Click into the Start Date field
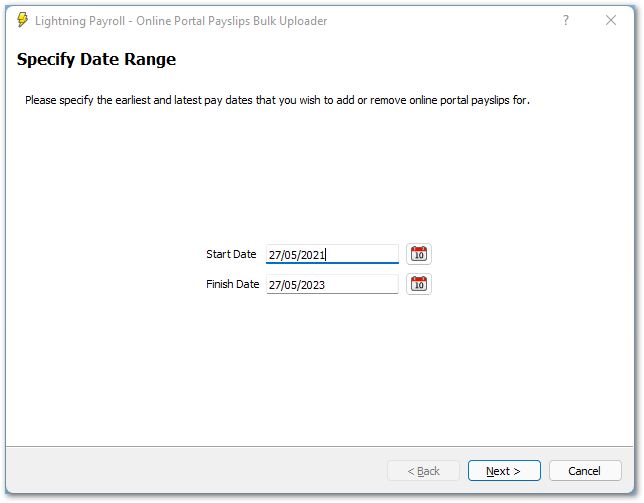The width and height of the screenshot is (644, 503). (332, 254)
